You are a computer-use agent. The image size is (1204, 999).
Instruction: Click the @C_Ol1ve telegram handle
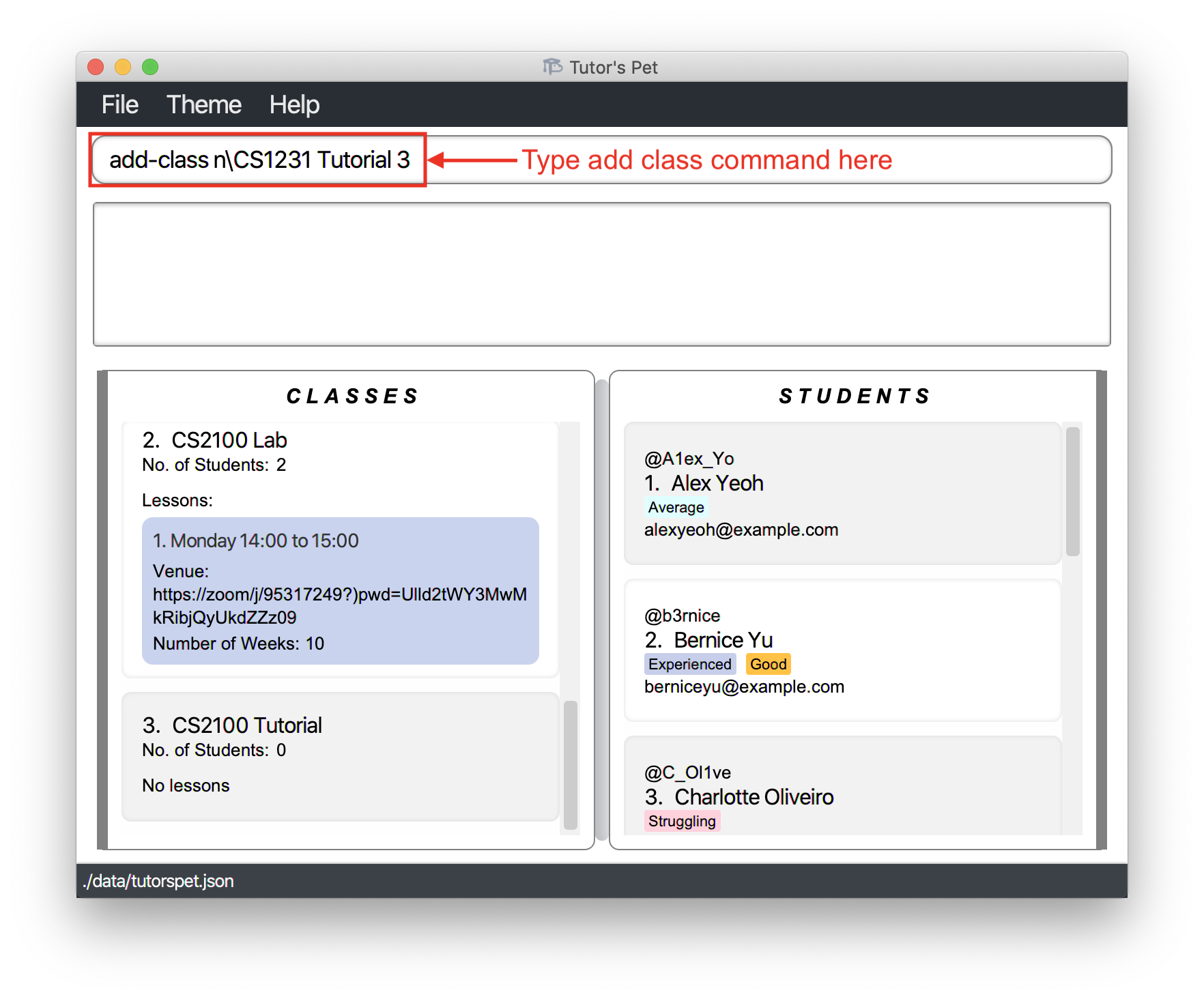click(687, 772)
